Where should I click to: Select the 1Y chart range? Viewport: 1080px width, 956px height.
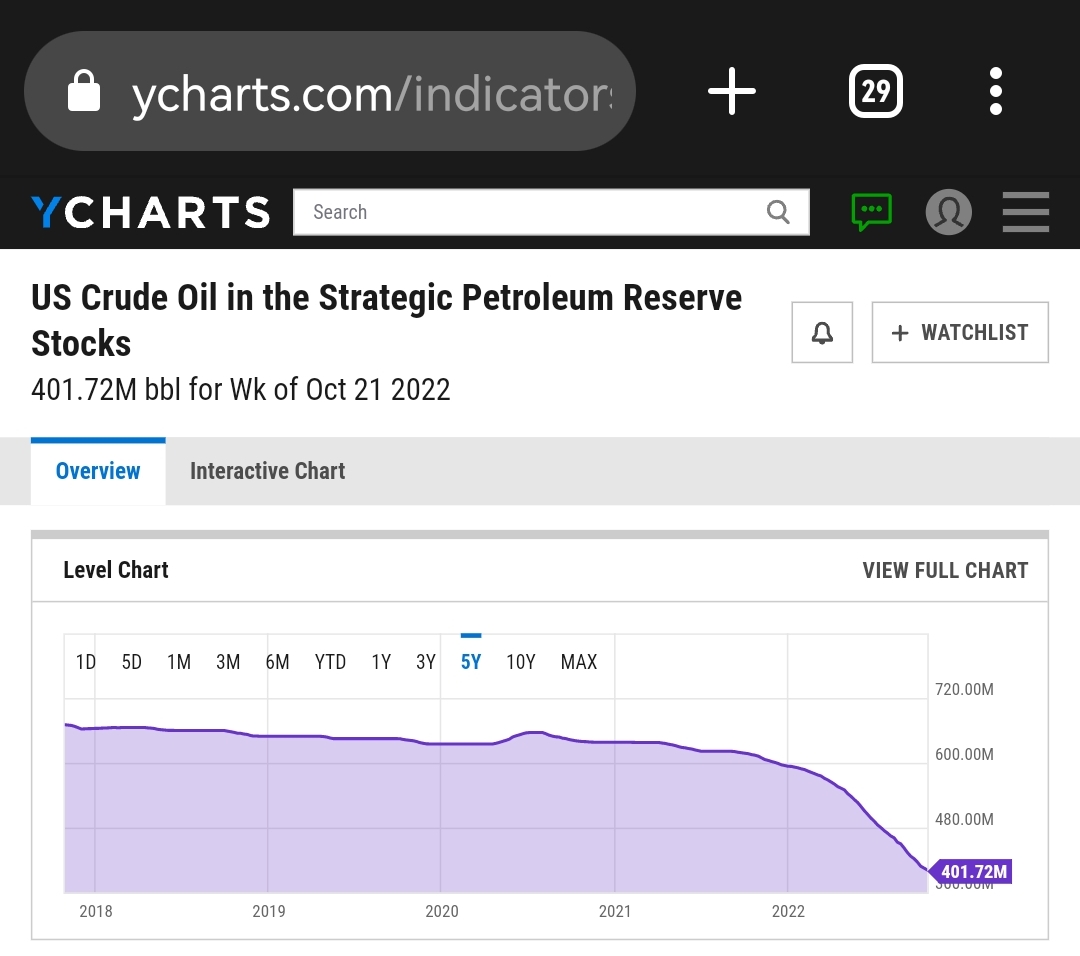(381, 662)
